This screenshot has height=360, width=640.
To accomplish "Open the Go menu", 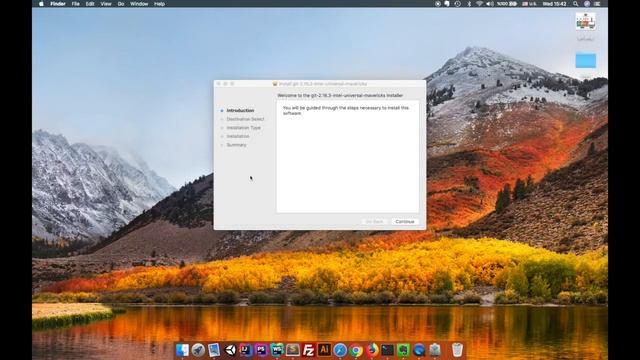I will (x=121, y=4).
